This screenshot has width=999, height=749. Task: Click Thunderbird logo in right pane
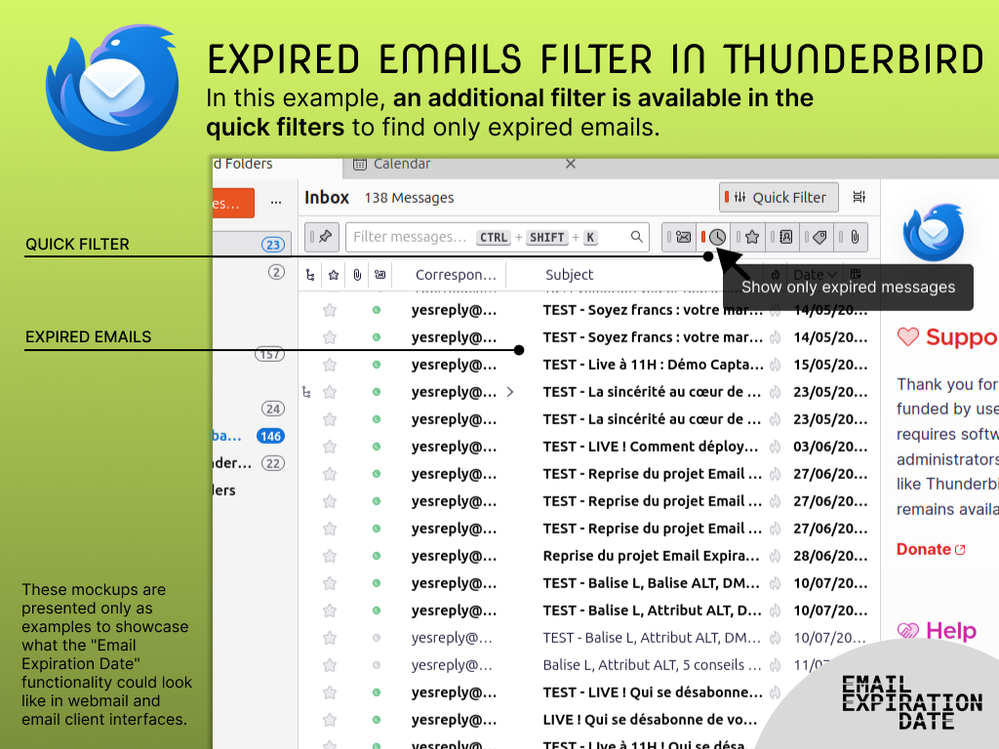point(933,232)
